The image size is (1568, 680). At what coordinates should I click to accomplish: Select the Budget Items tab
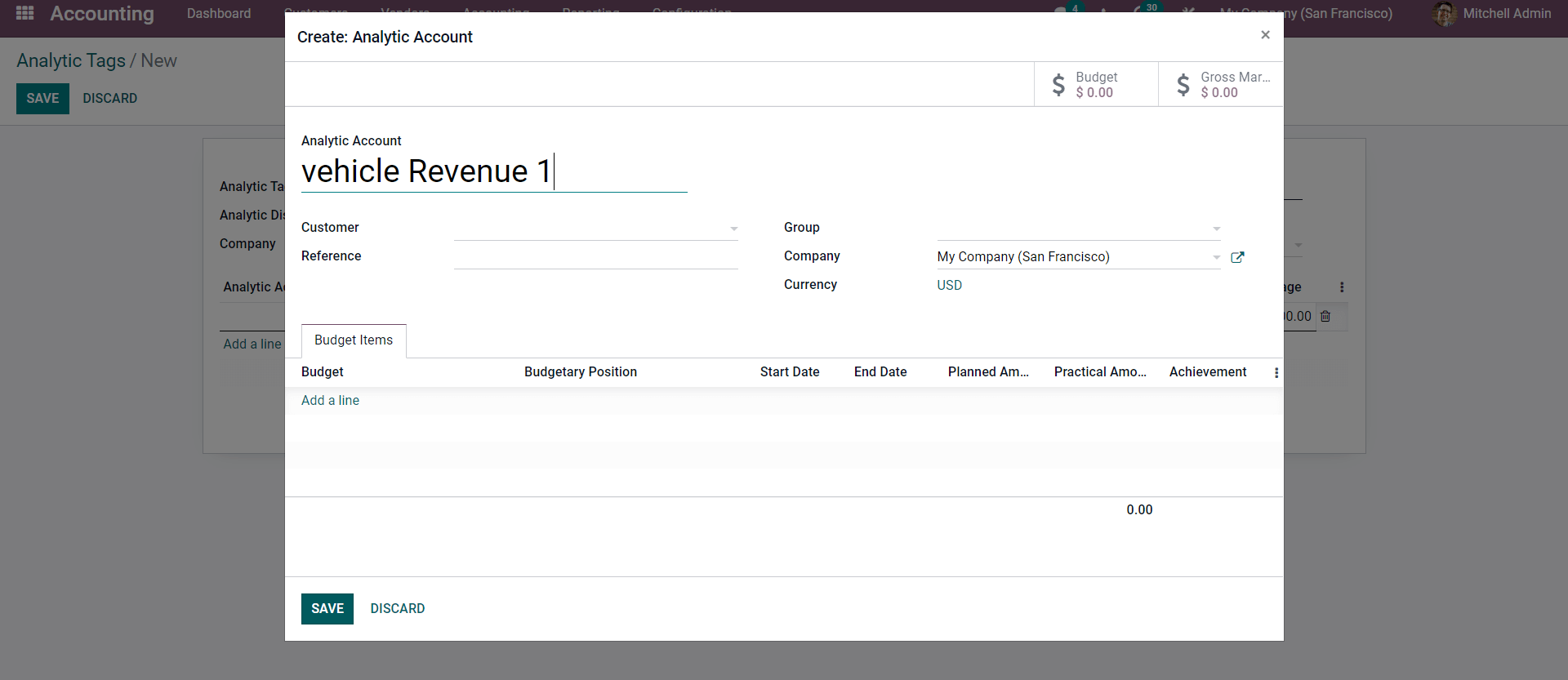[x=354, y=340]
